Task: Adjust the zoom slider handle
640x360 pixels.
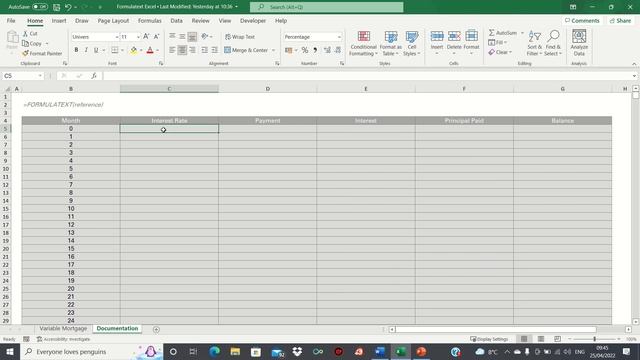Action: [x=594, y=339]
